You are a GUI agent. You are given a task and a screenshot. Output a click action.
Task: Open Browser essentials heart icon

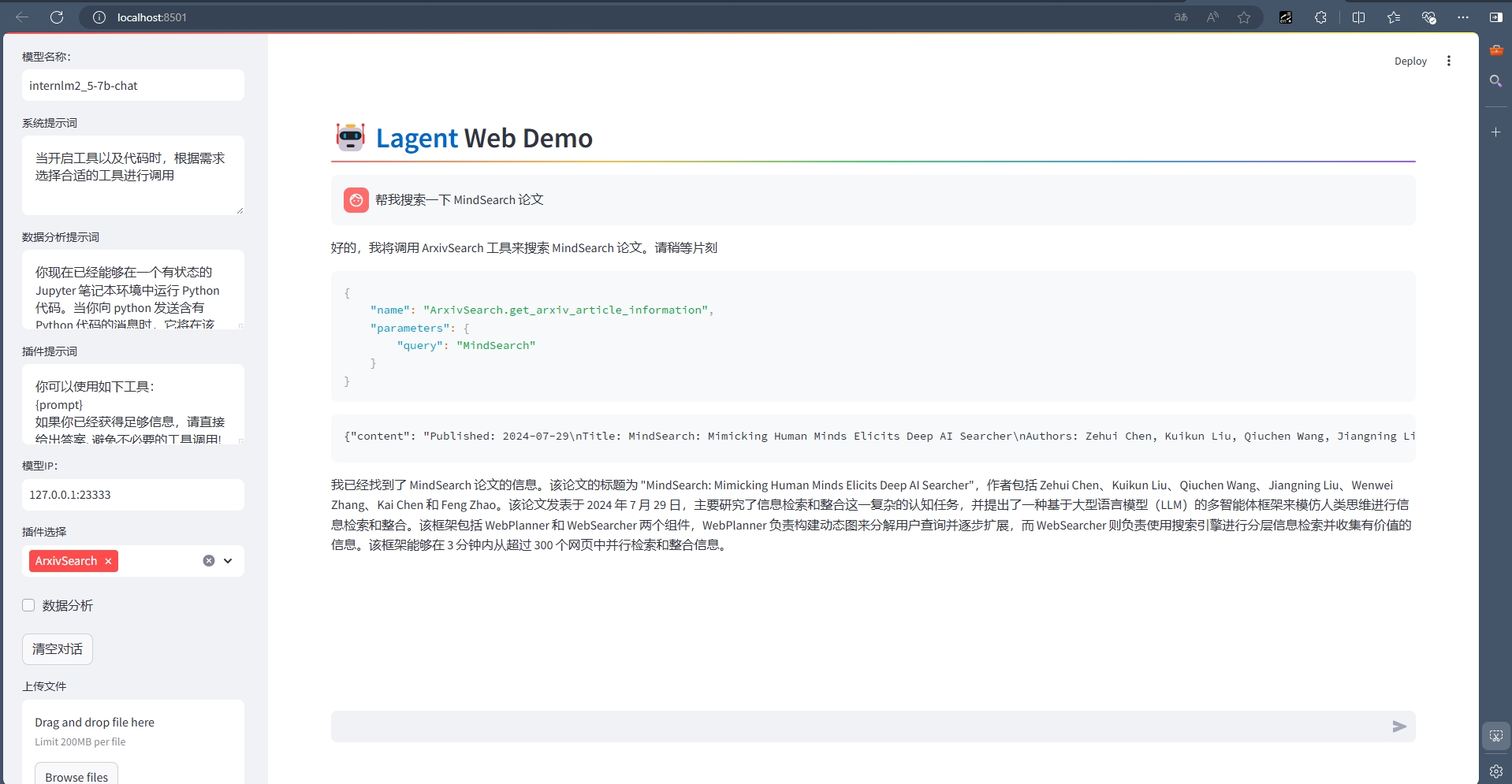click(x=1428, y=17)
